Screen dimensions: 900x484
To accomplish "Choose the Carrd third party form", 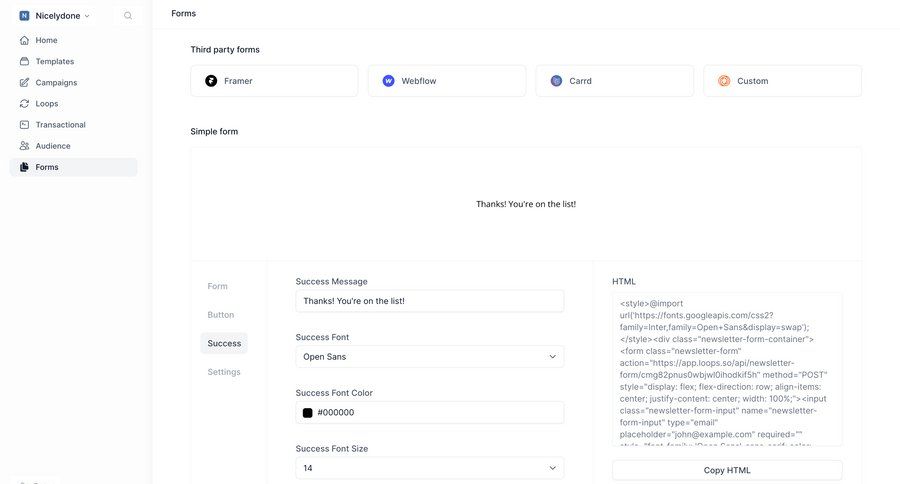I will (x=614, y=81).
